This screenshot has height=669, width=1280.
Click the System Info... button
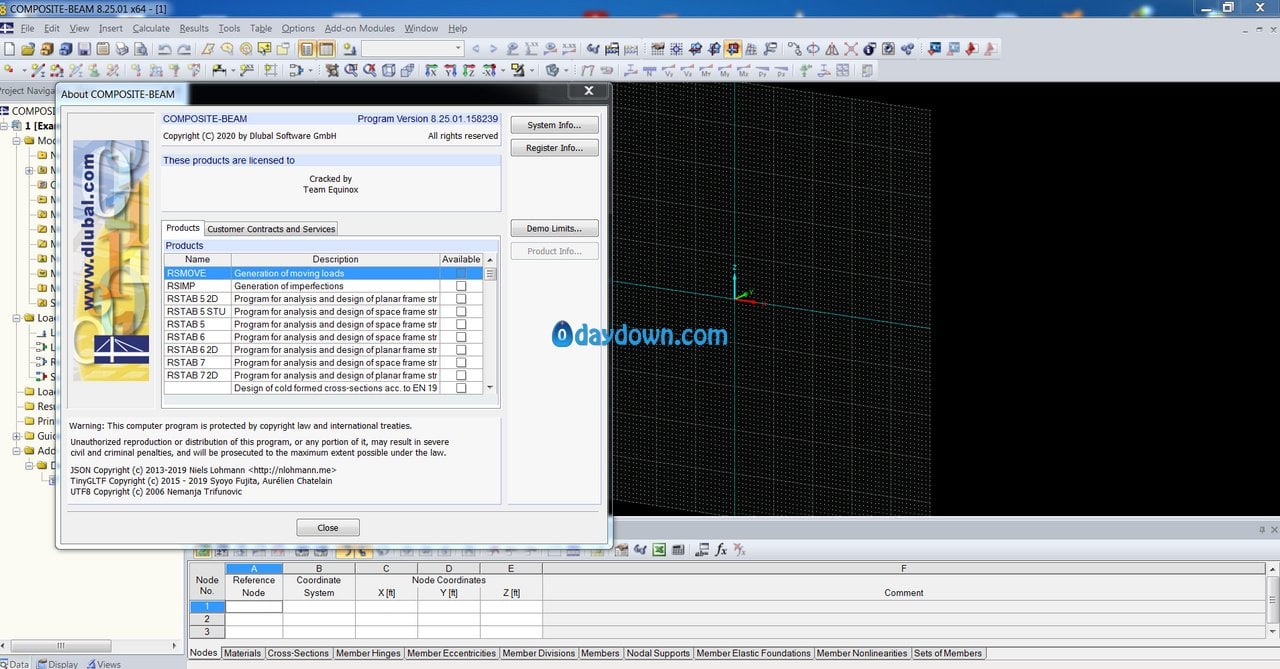click(x=554, y=125)
